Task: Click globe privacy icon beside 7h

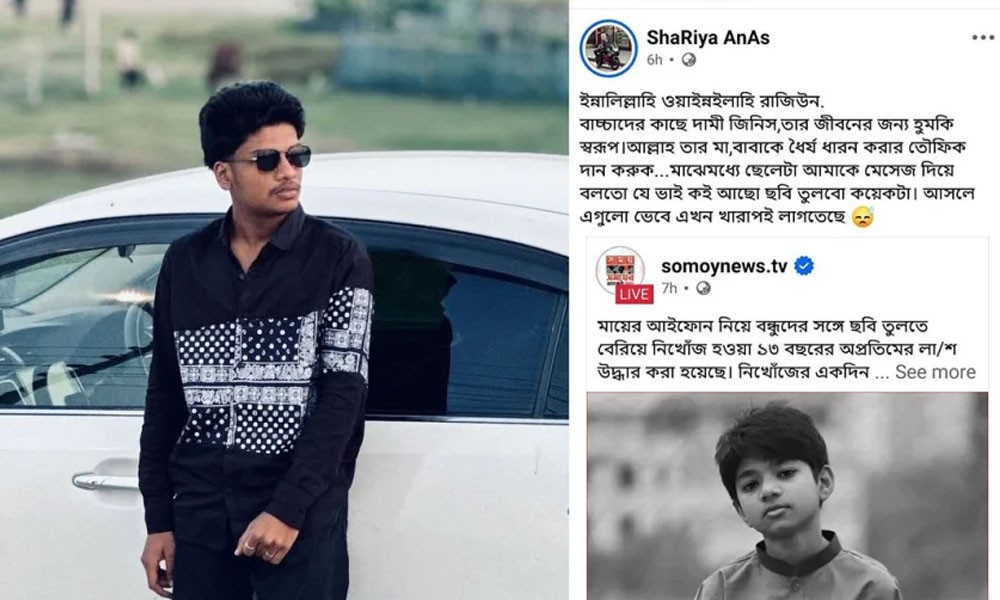Action: 703,288
